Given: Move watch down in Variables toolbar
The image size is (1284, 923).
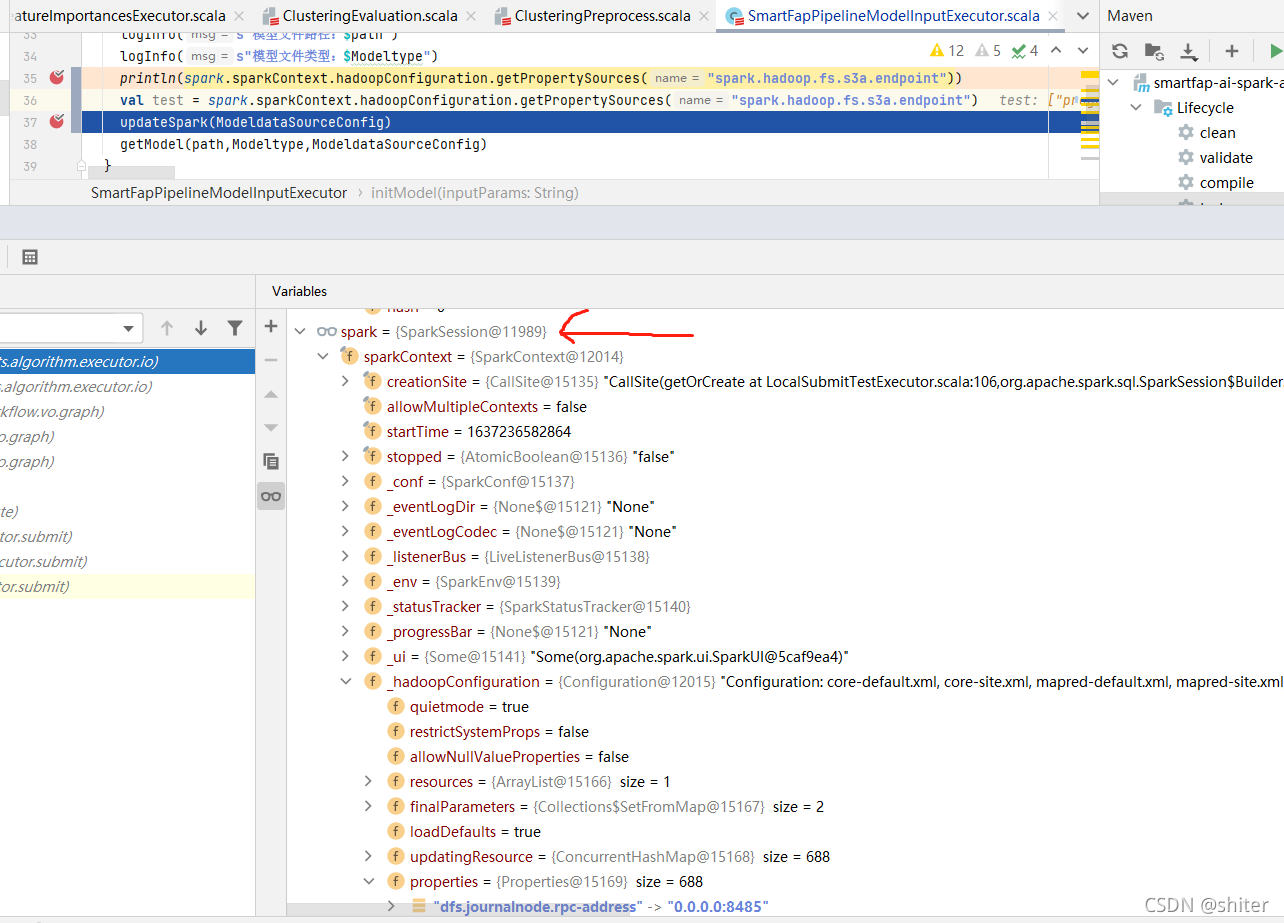Looking at the screenshot, I should pyautogui.click(x=271, y=428).
